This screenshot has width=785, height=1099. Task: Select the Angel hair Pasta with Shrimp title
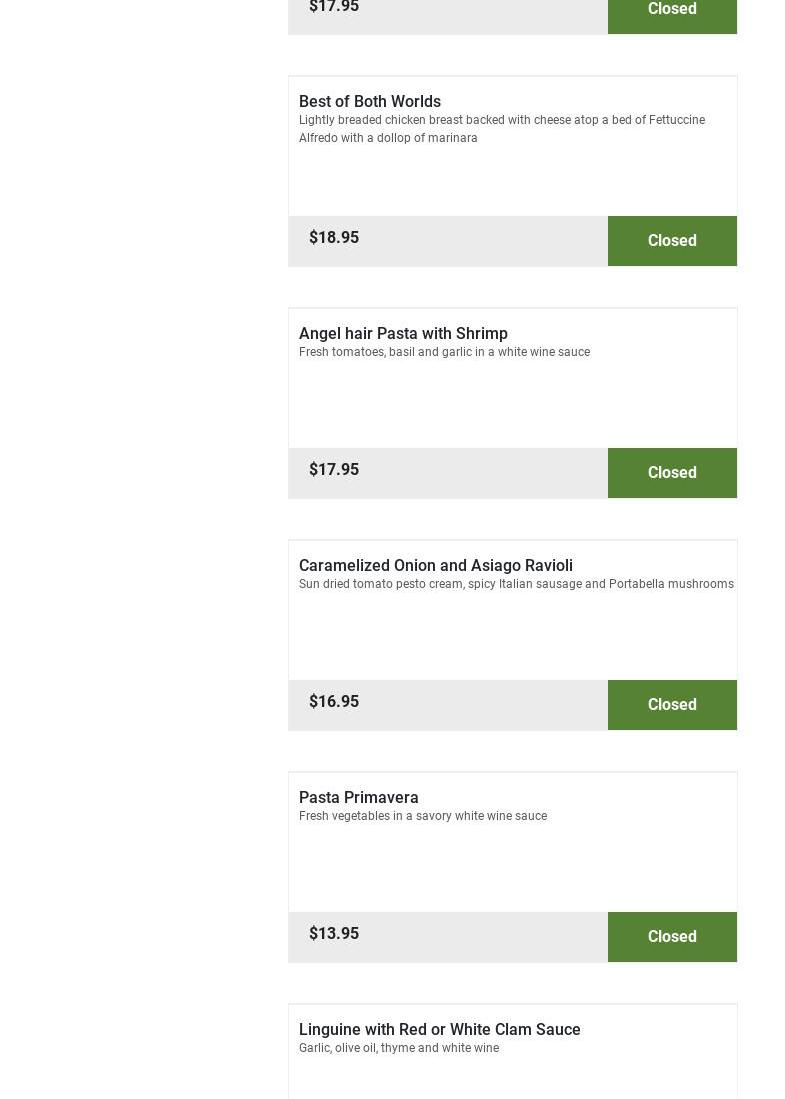click(x=403, y=333)
